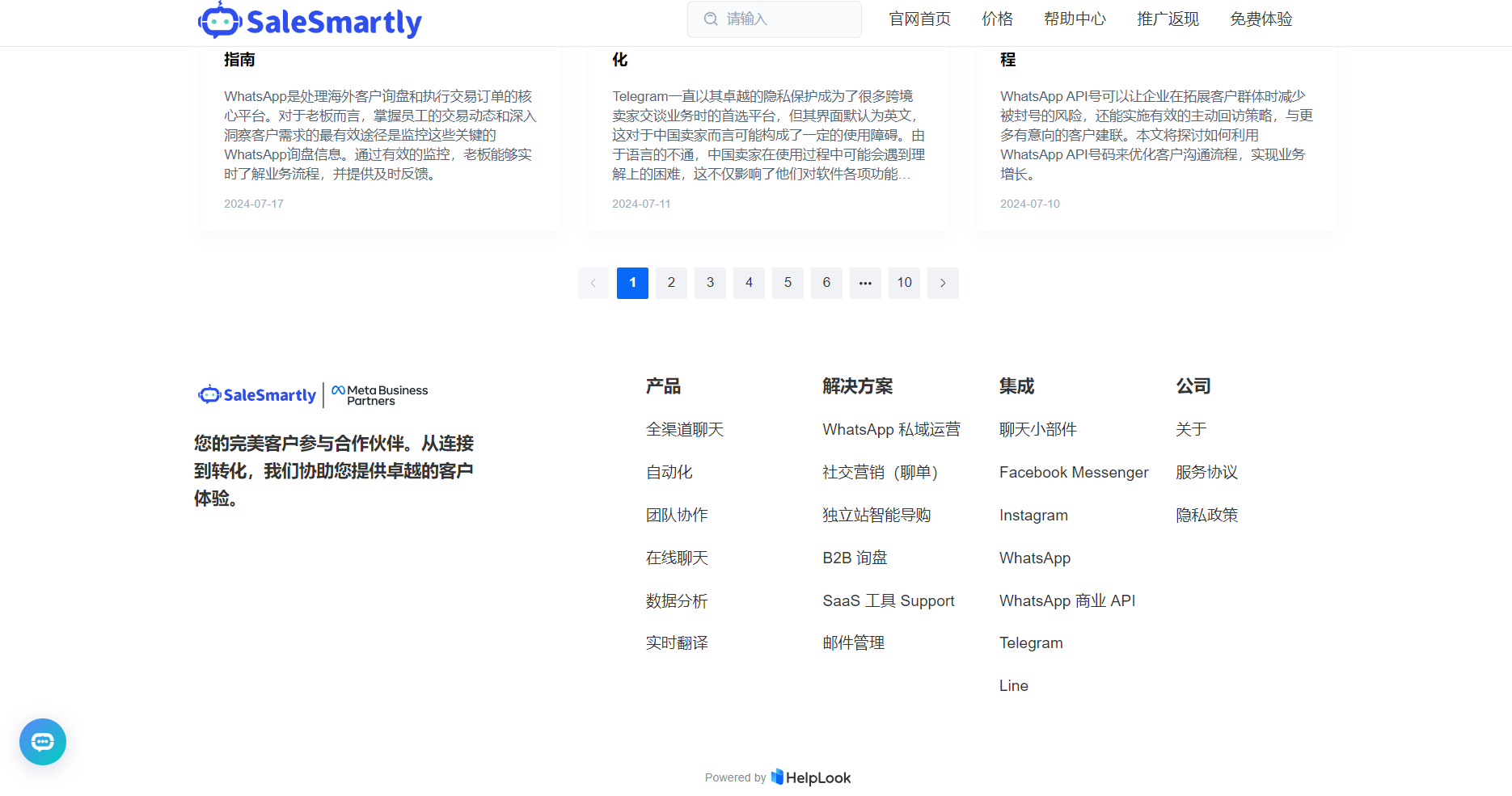
Task: Open WhatsApp 私域运营 link
Action: point(892,430)
